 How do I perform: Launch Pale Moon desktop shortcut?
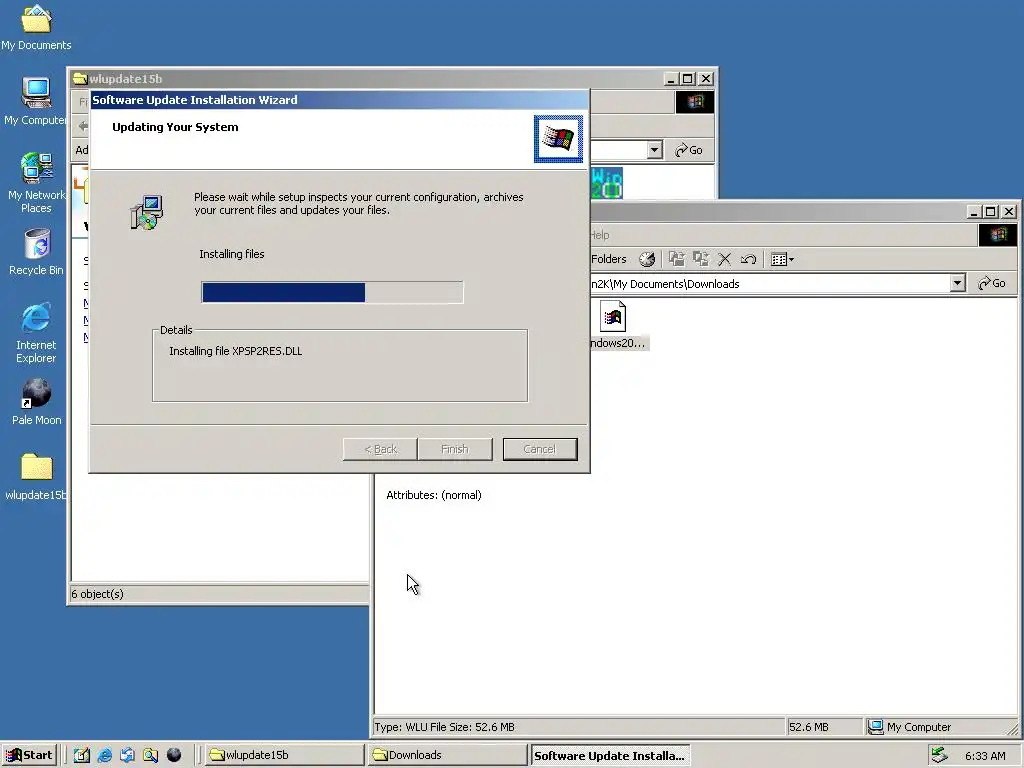[36, 402]
